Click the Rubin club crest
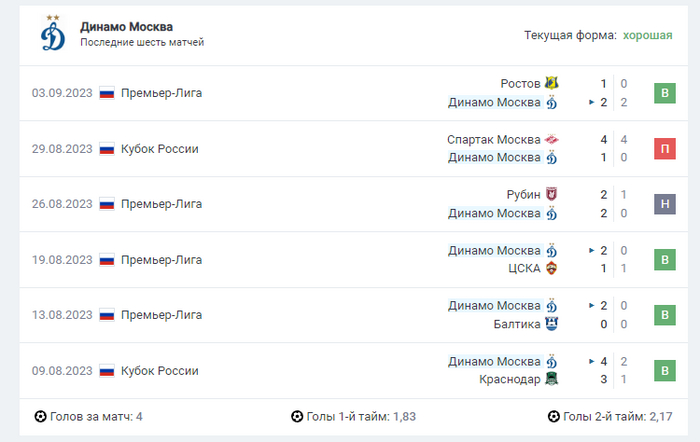The height and width of the screenshot is (442, 700). click(x=551, y=194)
